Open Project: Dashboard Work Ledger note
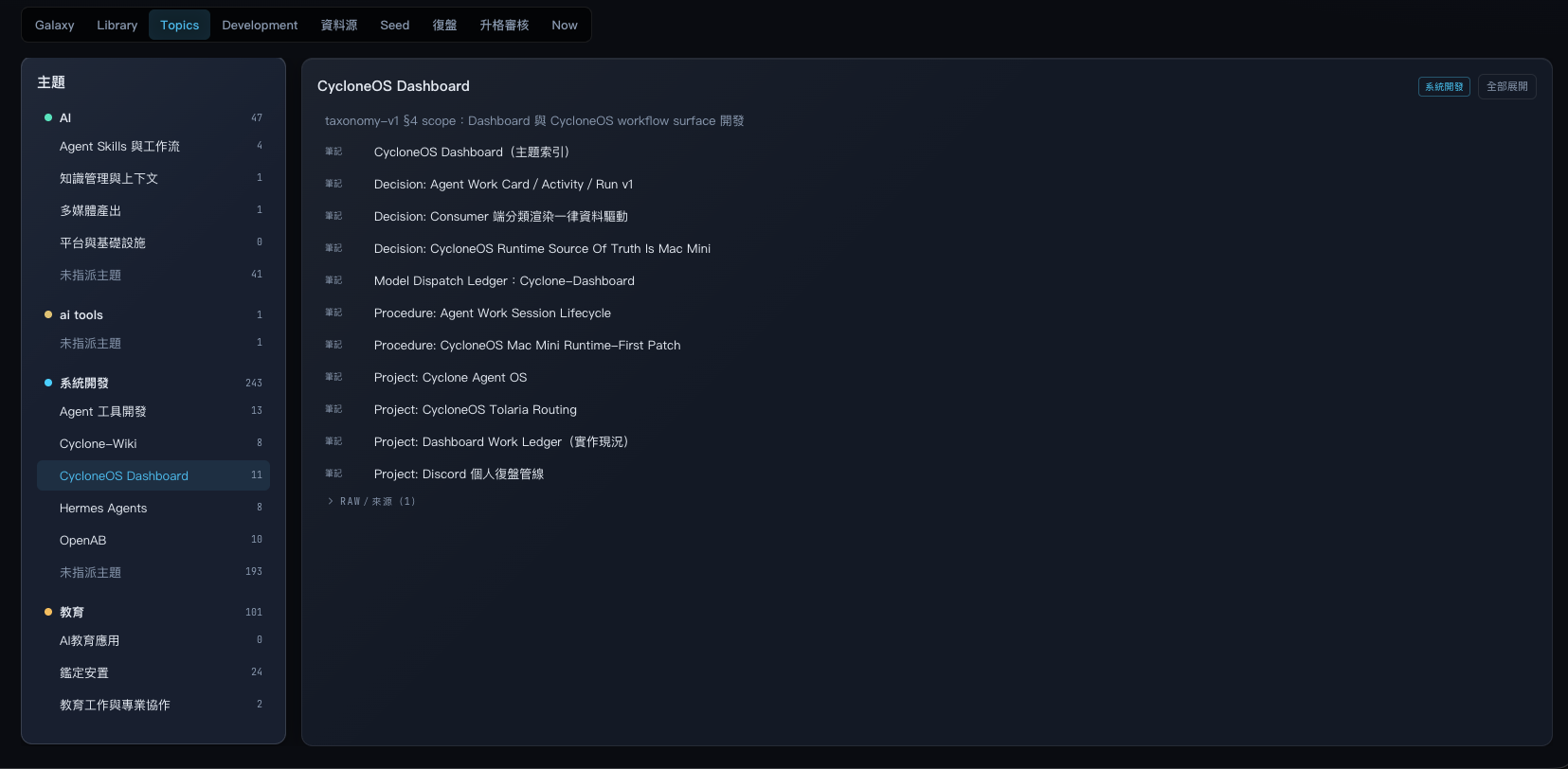Image resolution: width=1568 pixels, height=769 pixels. tap(500, 441)
